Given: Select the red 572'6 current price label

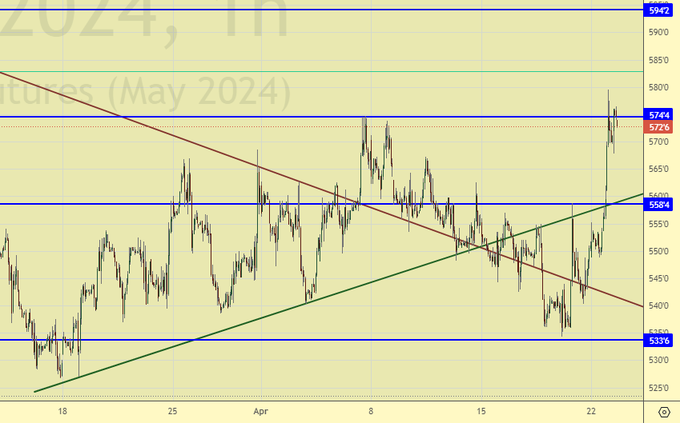Looking at the screenshot, I should [659, 128].
